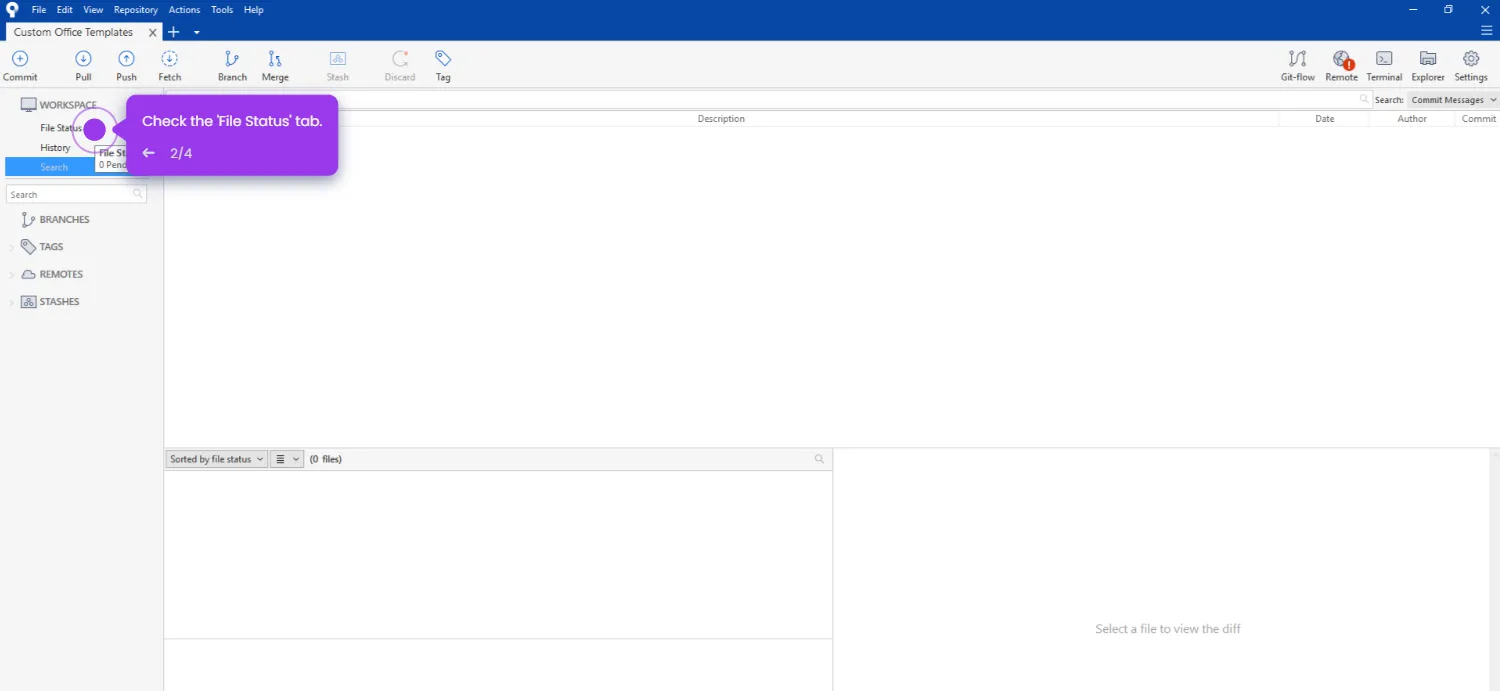Open the Remote repository icon
This screenshot has width=1500, height=691.
(x=1342, y=66)
